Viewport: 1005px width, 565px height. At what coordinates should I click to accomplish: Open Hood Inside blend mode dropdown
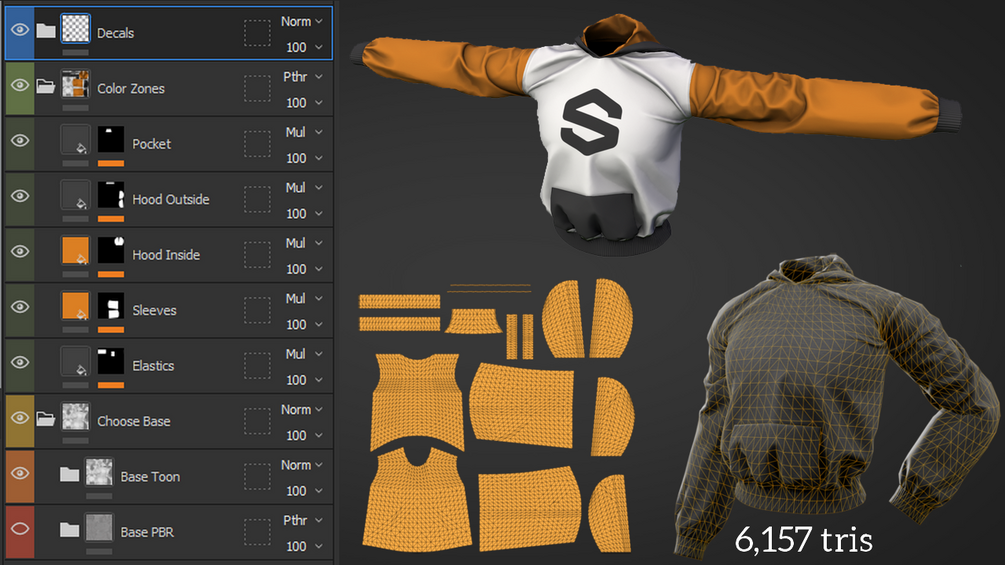(302, 243)
